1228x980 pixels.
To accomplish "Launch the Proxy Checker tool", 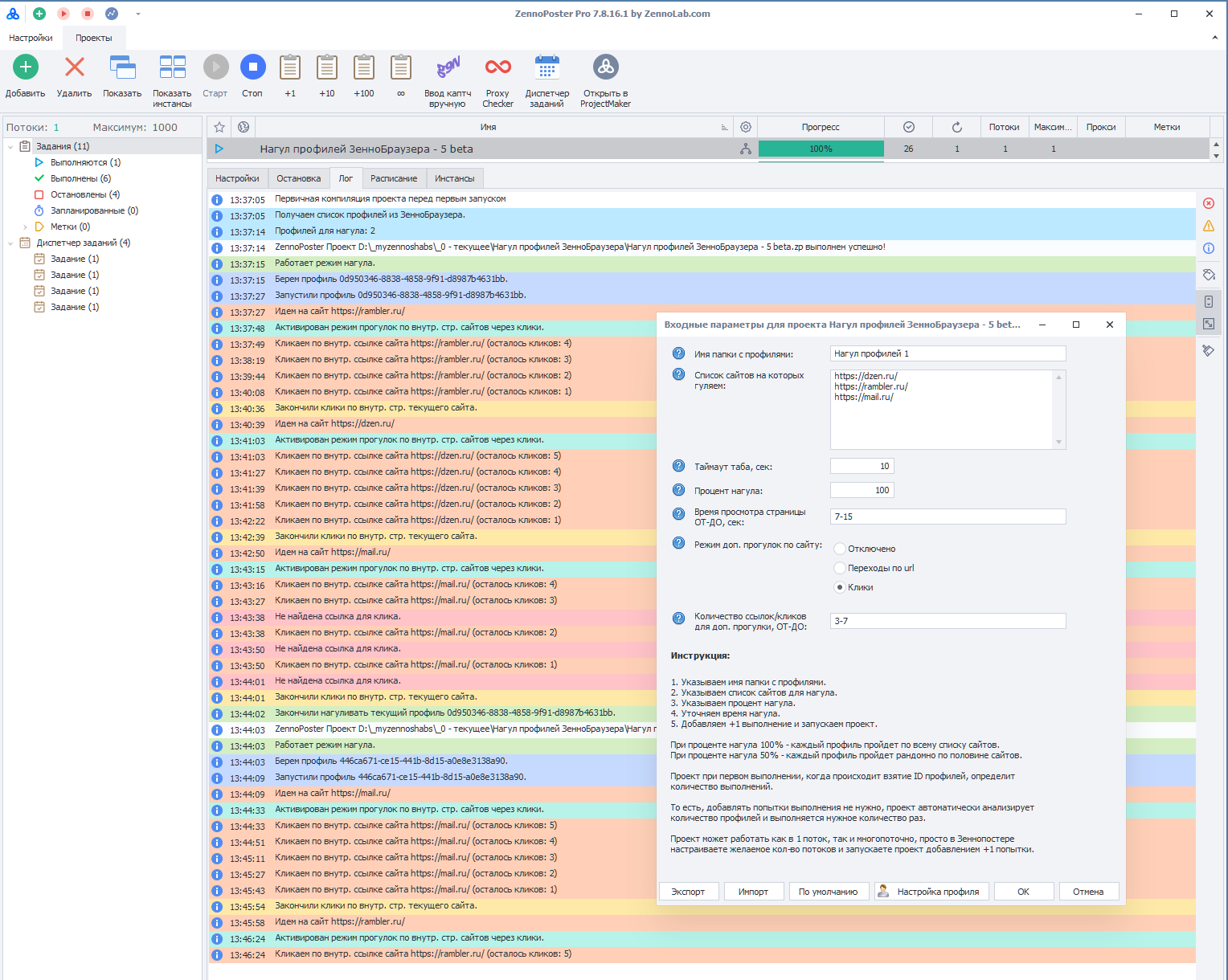I will coord(497,67).
